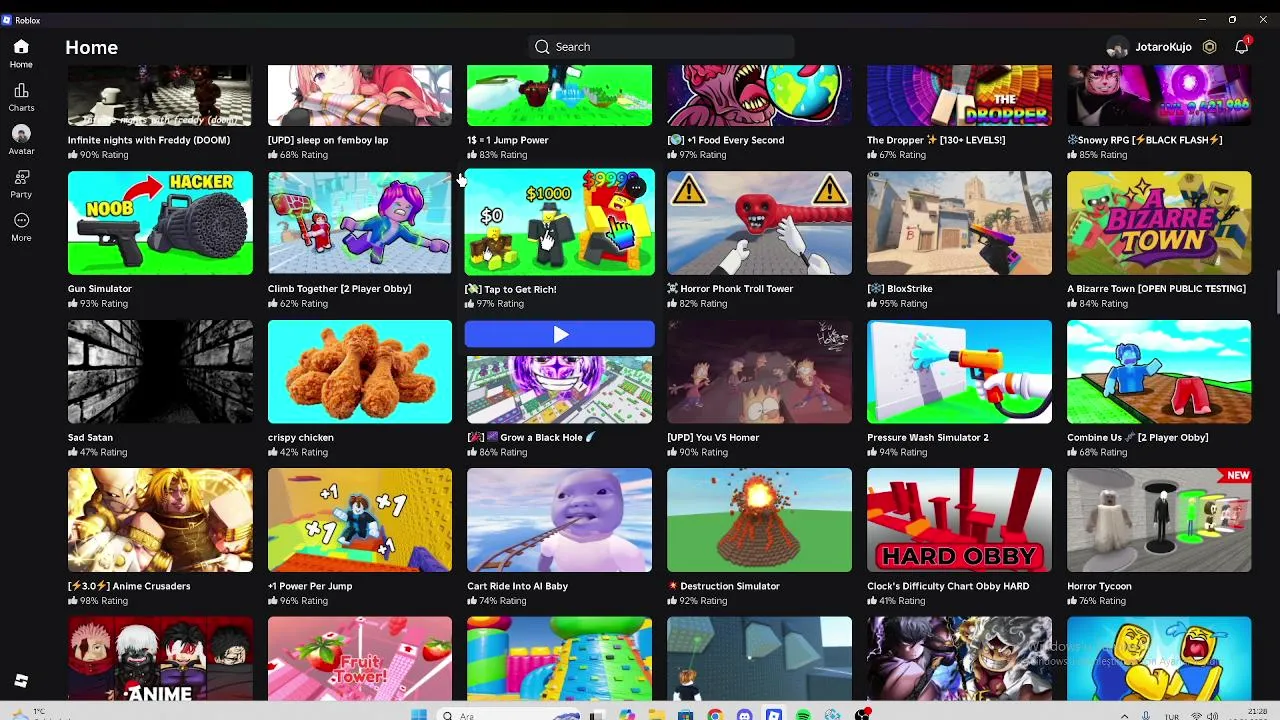Open the Fruit Tower! game thumbnail
This screenshot has width=1280, height=720.
pos(360,658)
